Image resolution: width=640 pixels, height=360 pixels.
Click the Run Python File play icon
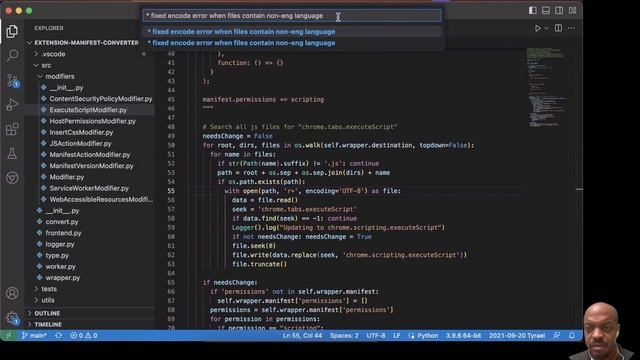tap(538, 28)
